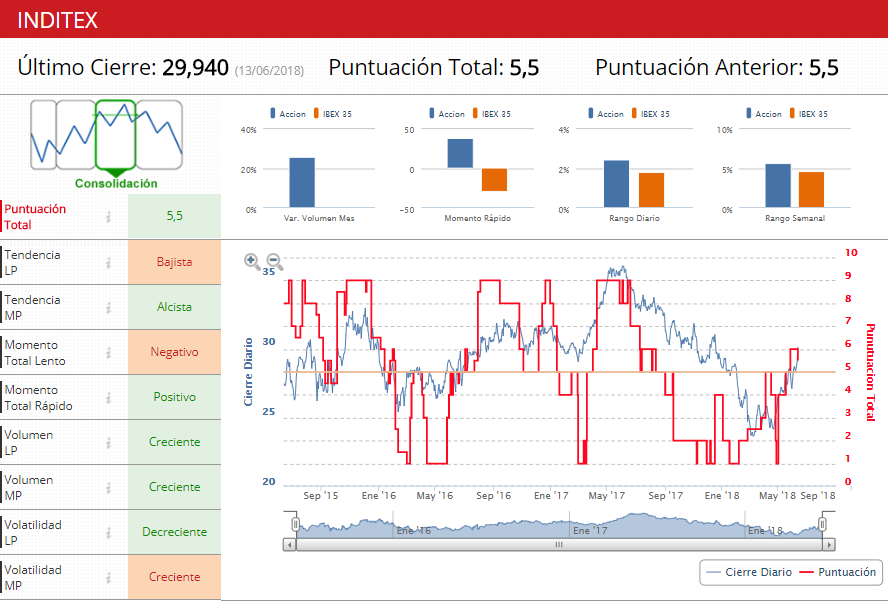
Task: Click left range handle of chart navigator
Action: pos(295,524)
